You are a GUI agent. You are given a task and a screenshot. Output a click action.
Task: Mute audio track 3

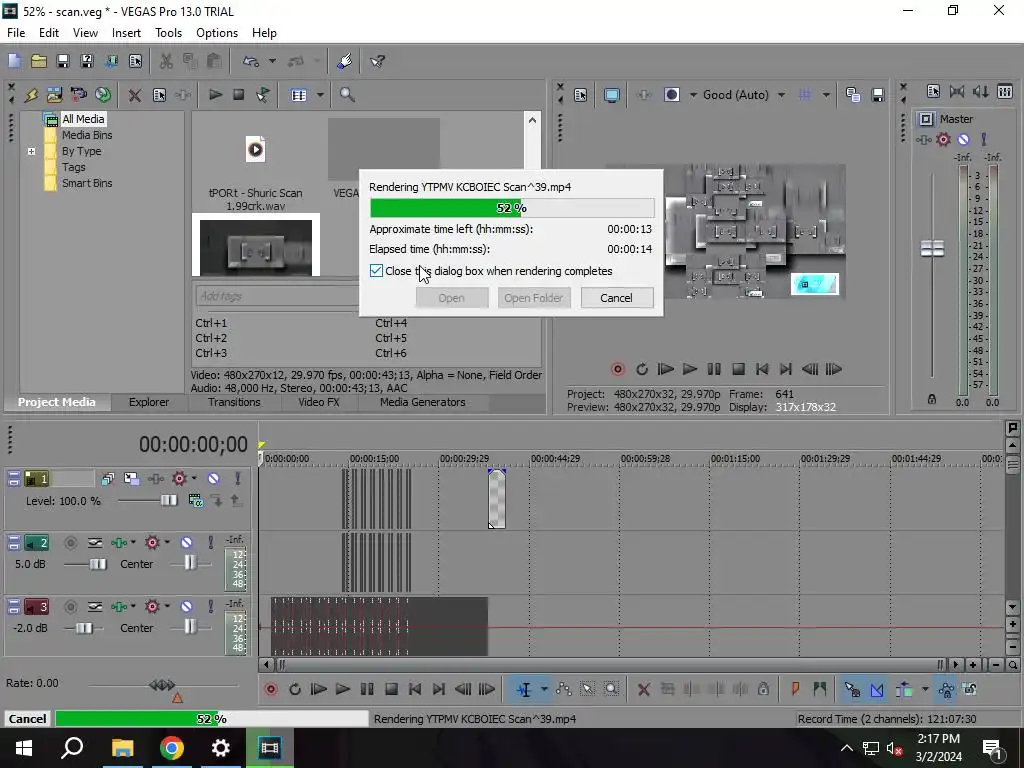point(186,607)
